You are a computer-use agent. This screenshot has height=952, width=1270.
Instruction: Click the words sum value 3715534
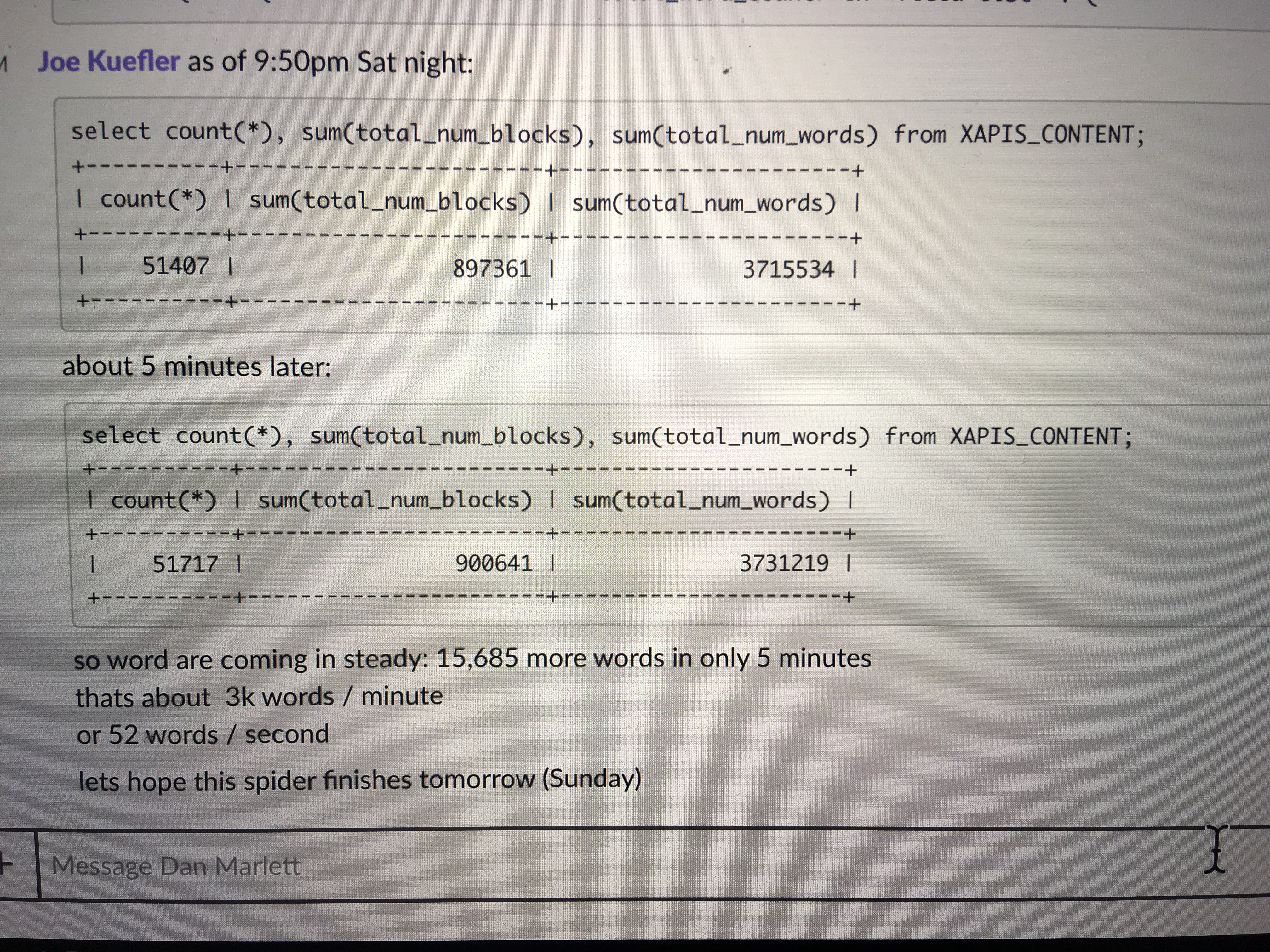pos(788,269)
